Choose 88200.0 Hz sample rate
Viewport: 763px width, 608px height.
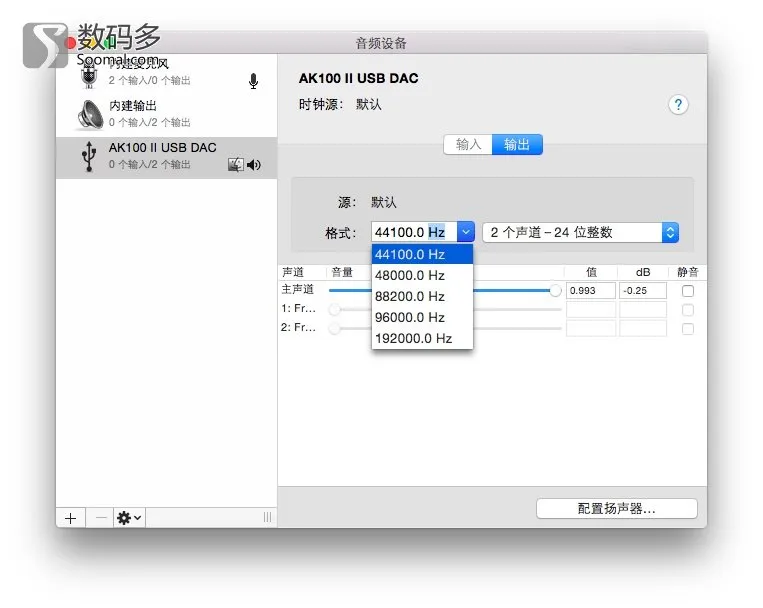[x=422, y=296]
